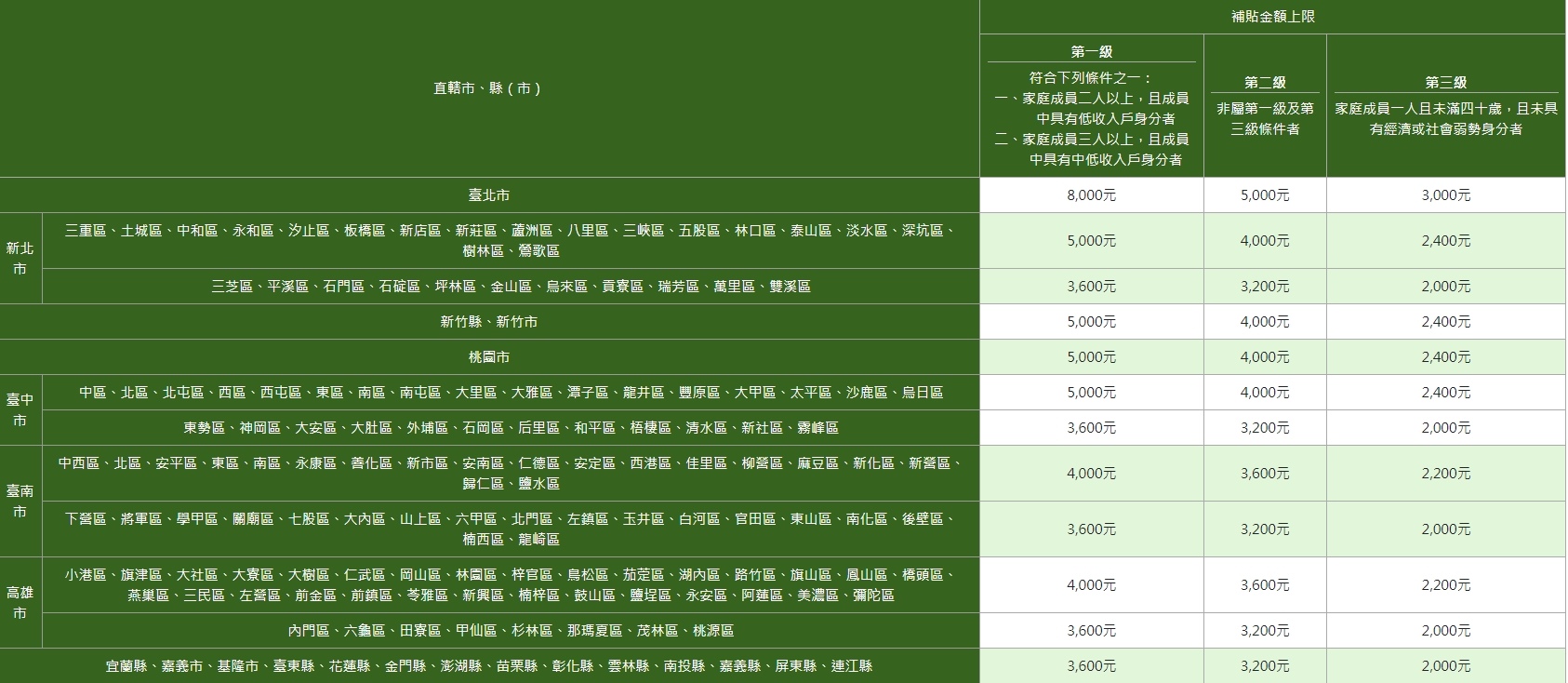Select 3,600元 in the 東勢區 row
Image resolution: width=1568 pixels, height=683 pixels.
tap(1091, 428)
